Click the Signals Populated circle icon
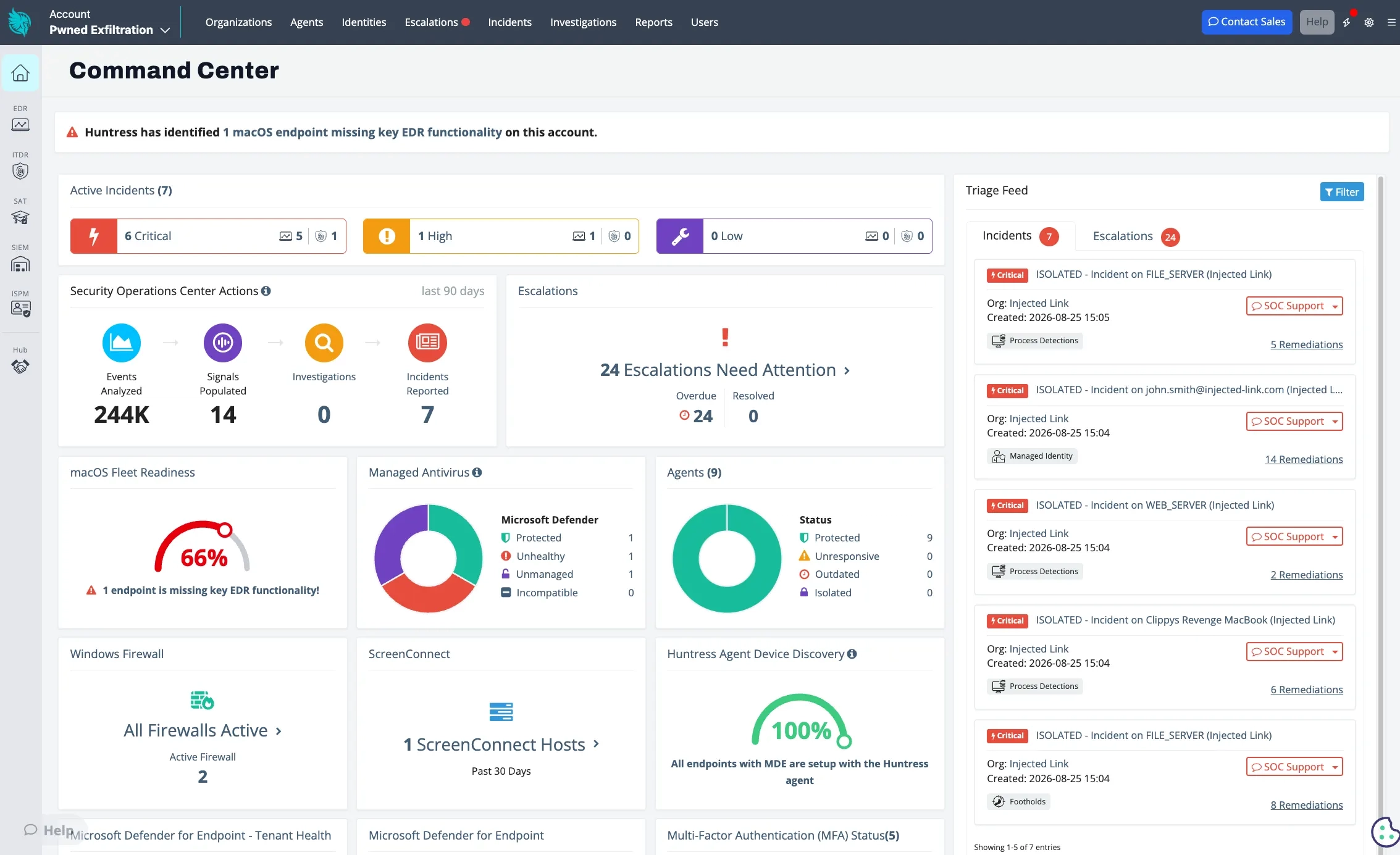1400x855 pixels. [223, 343]
